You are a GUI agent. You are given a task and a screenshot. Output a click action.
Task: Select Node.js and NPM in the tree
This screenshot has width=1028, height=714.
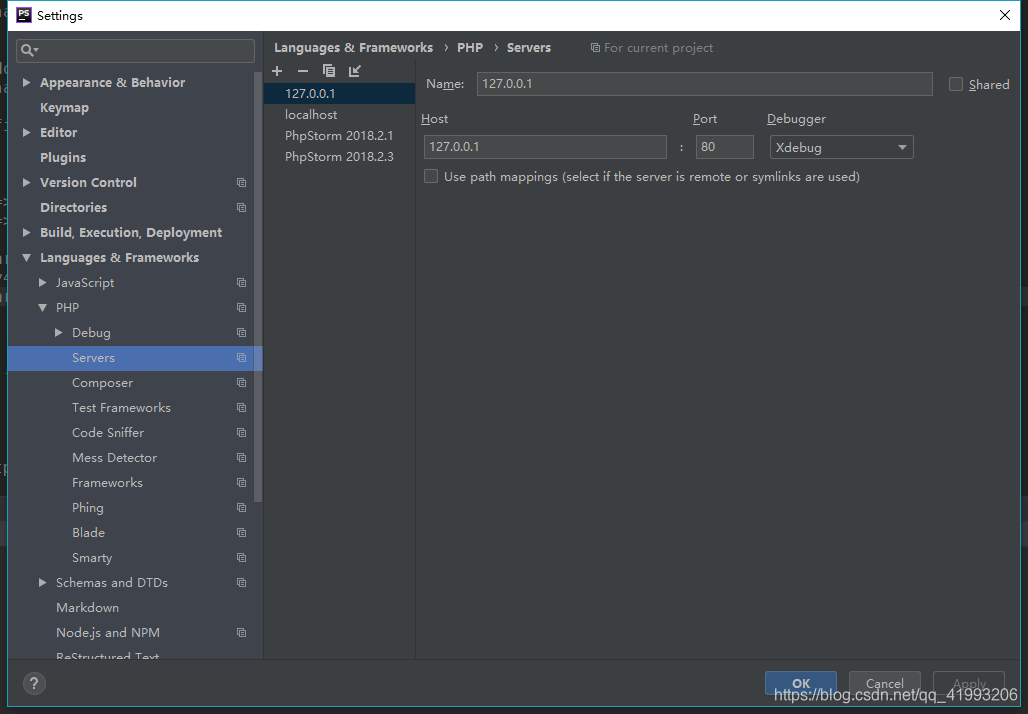108,633
